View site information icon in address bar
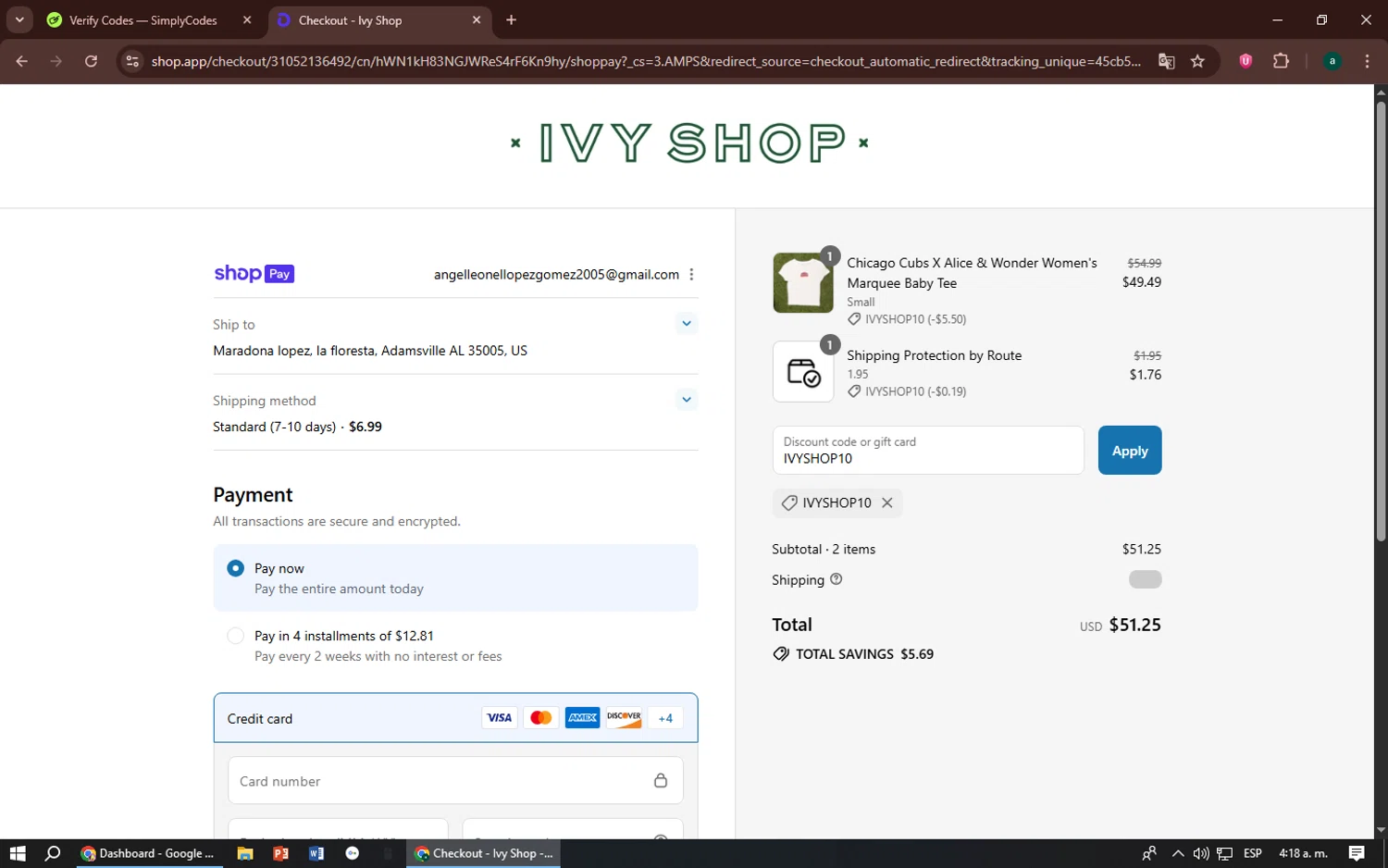Viewport: 1388px width, 868px height. coord(132,61)
